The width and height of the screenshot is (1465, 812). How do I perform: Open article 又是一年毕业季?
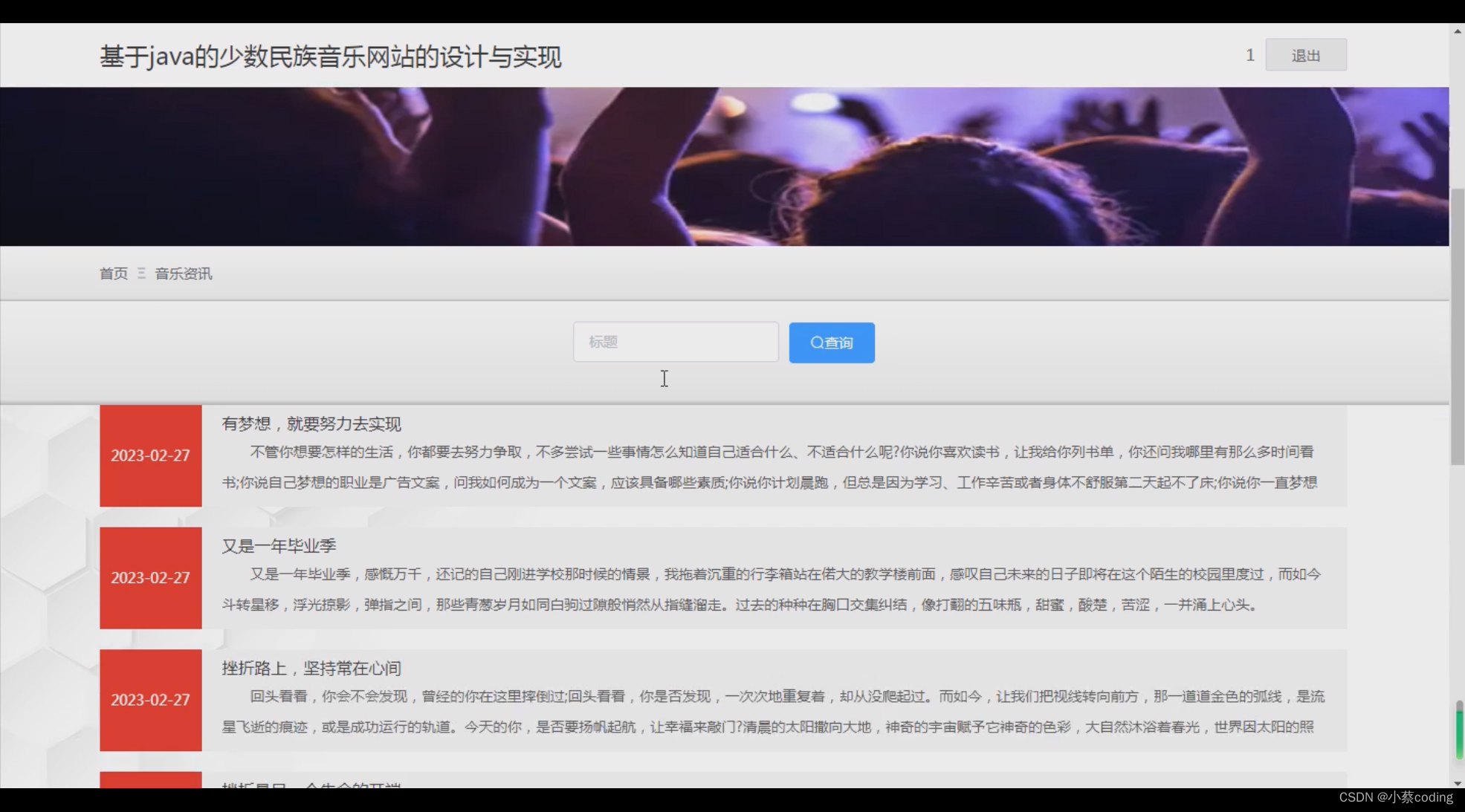click(x=279, y=545)
